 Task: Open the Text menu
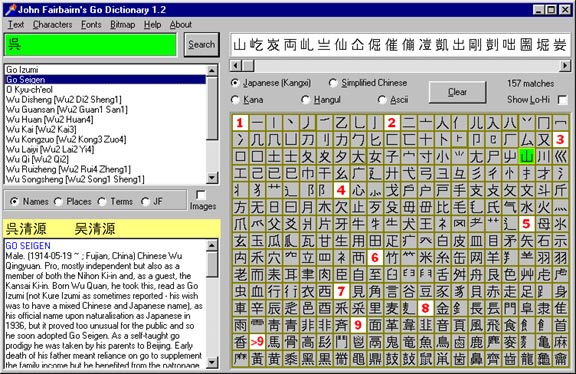coord(16,25)
